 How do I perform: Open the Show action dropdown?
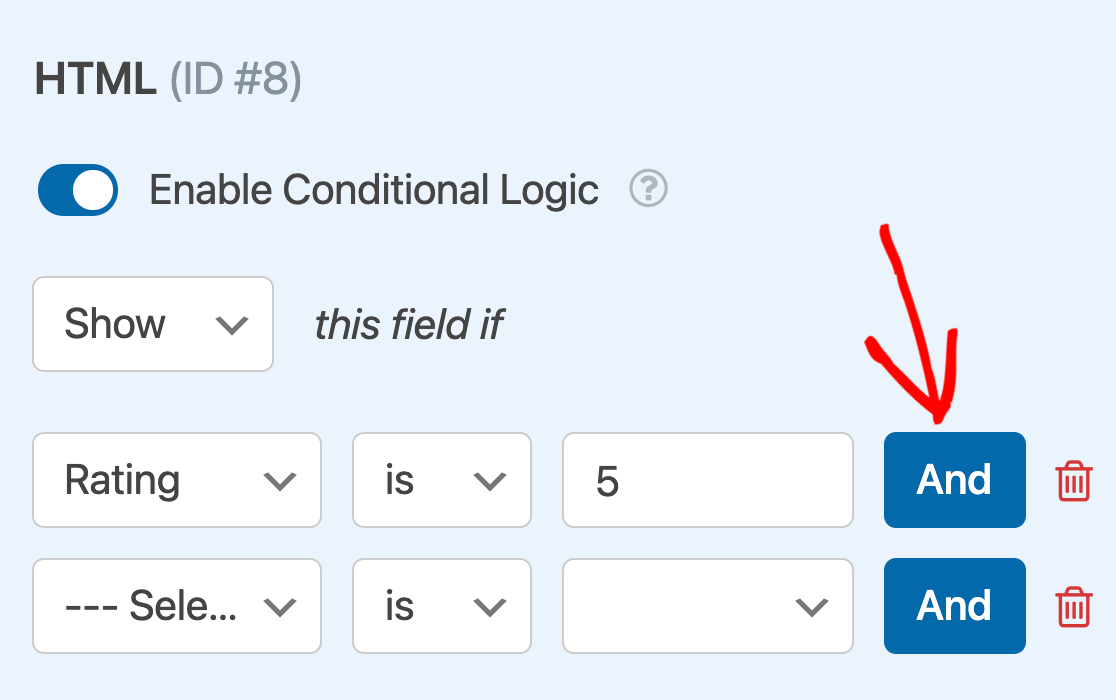[152, 325]
